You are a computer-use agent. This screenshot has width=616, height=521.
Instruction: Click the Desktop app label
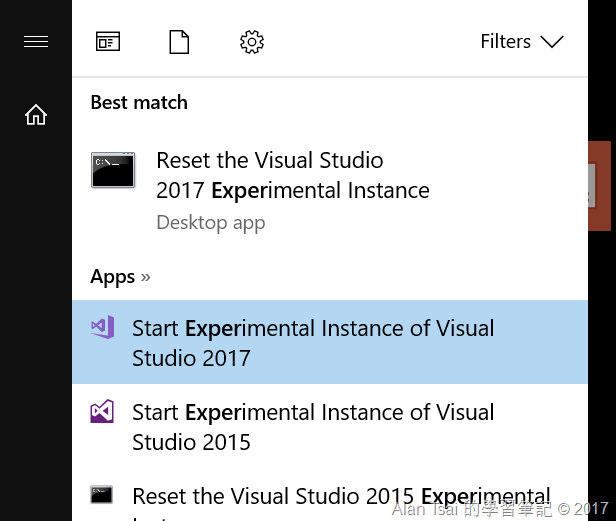pos(211,223)
